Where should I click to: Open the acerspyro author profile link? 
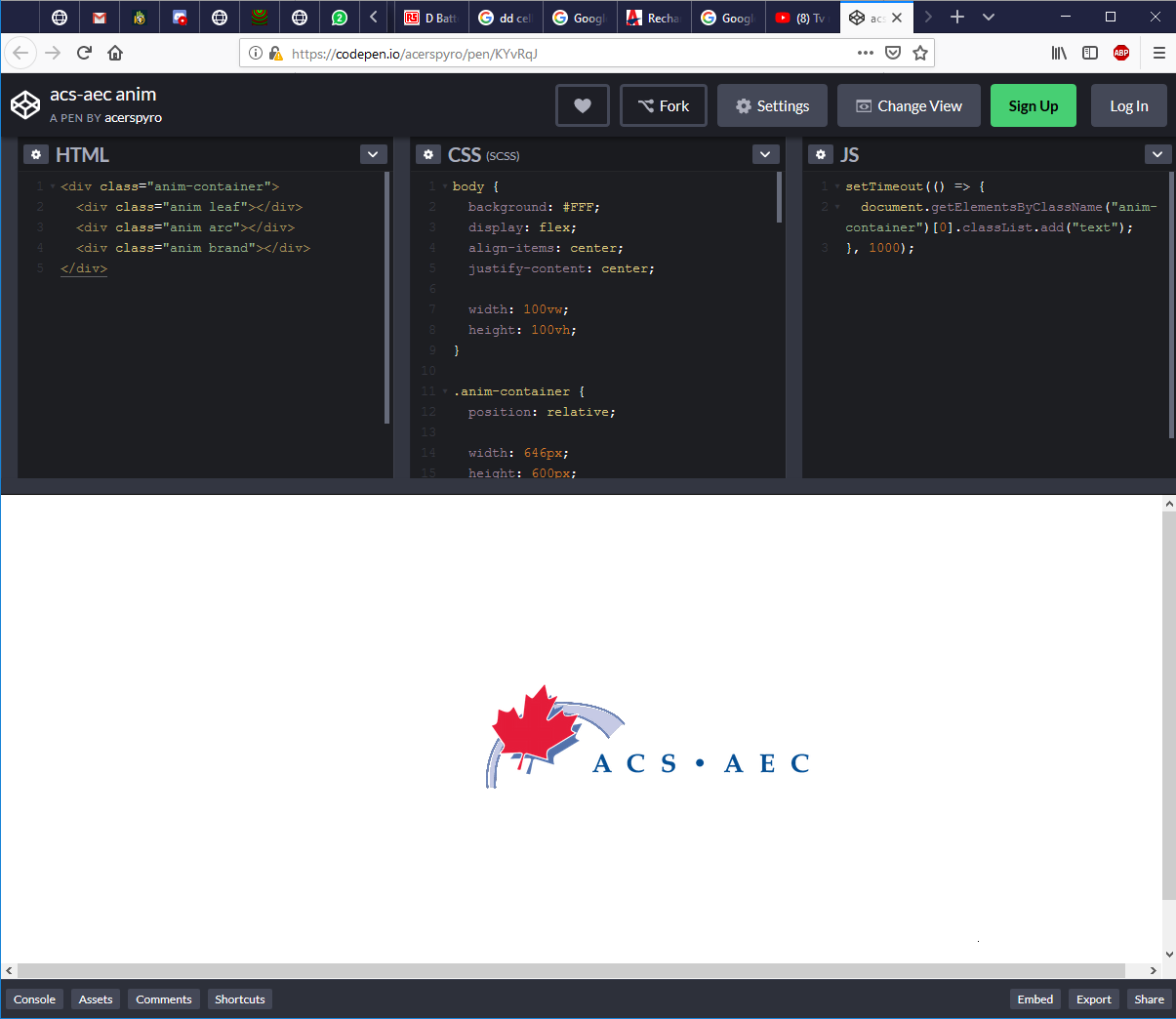pos(134,118)
